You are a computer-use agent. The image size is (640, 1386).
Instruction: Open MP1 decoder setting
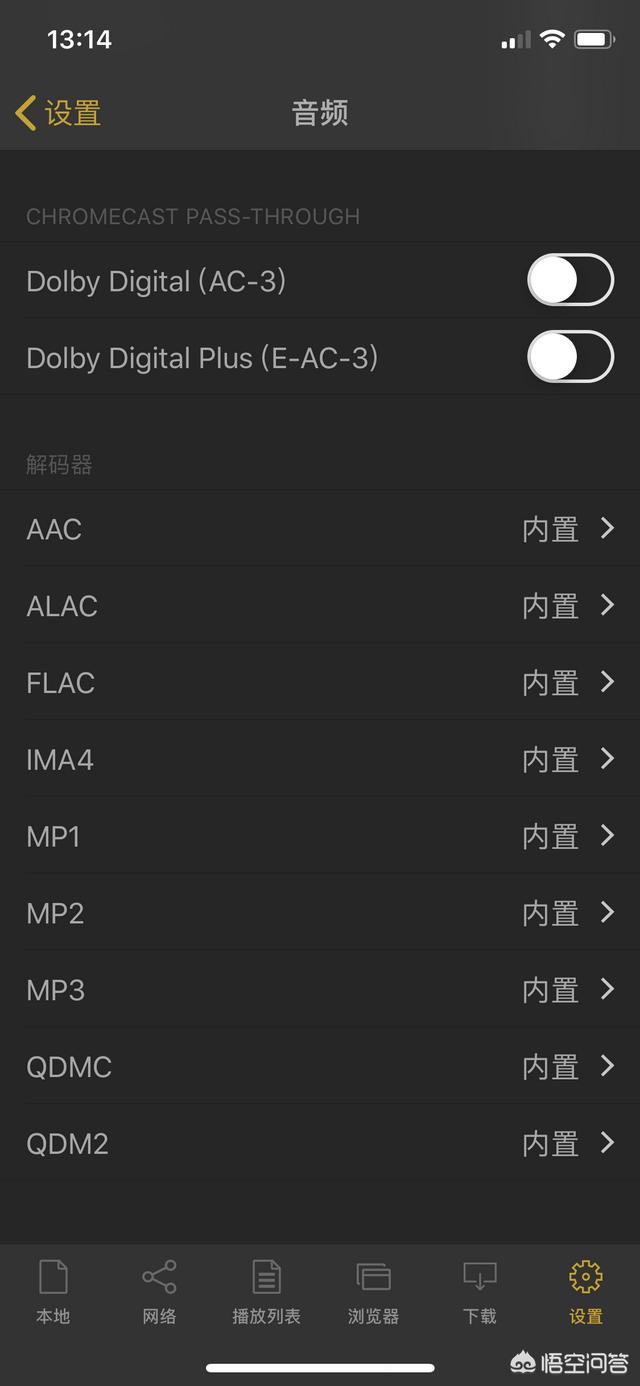(x=320, y=836)
